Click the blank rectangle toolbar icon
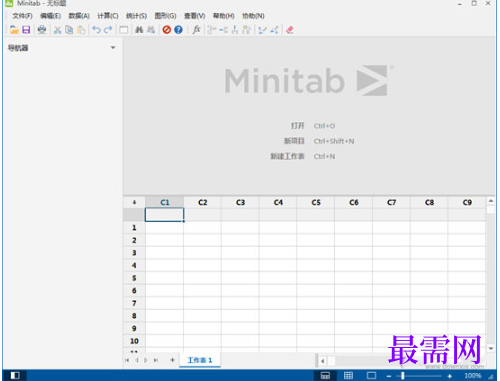This screenshot has width=500, height=381. (x=124, y=30)
